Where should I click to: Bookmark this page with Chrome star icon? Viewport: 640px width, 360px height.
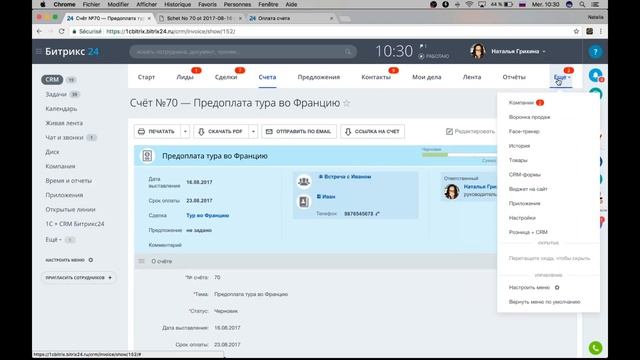[576, 31]
